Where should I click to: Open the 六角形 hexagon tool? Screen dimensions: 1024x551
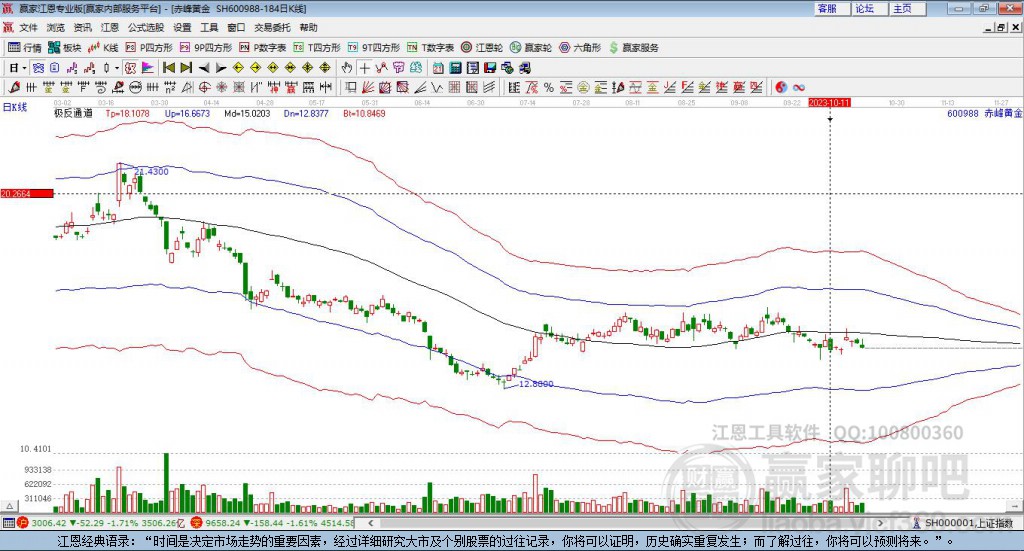(581, 48)
